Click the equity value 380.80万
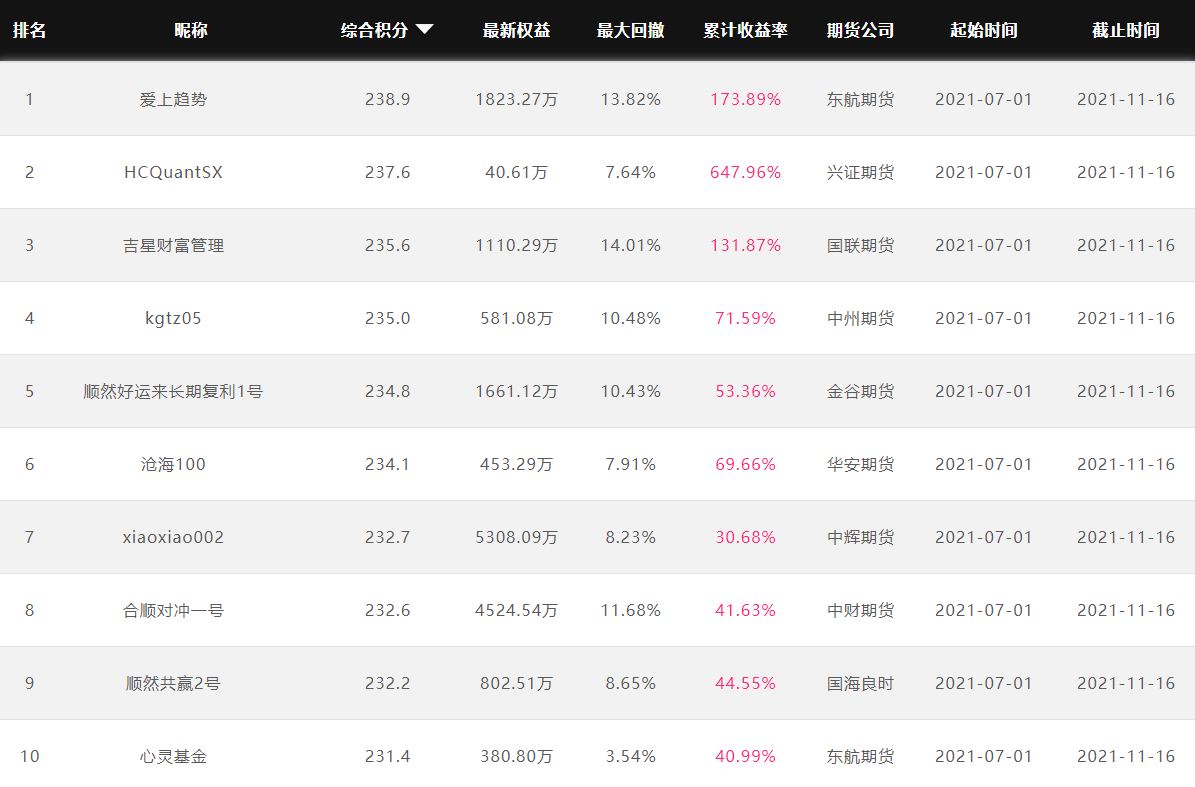 tap(516, 757)
